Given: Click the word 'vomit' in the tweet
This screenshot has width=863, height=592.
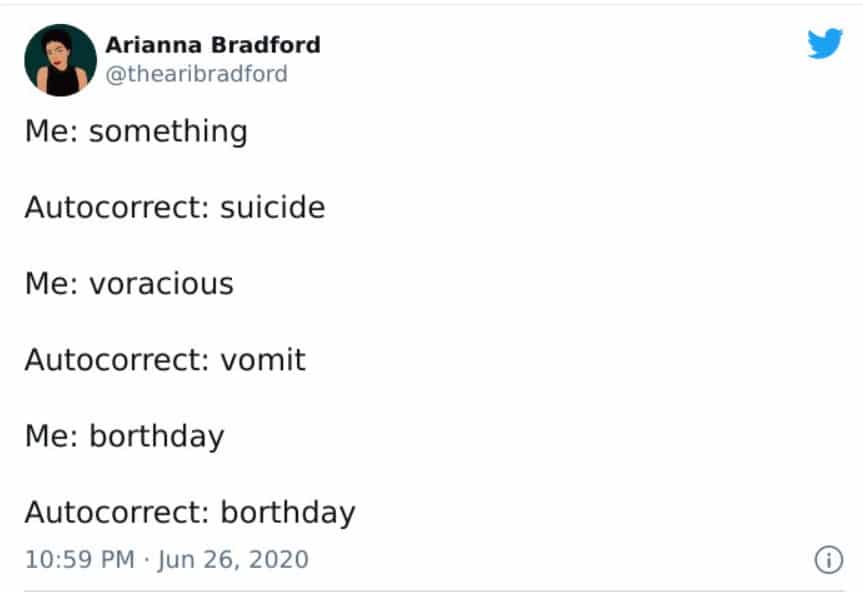Looking at the screenshot, I should click(x=263, y=360).
